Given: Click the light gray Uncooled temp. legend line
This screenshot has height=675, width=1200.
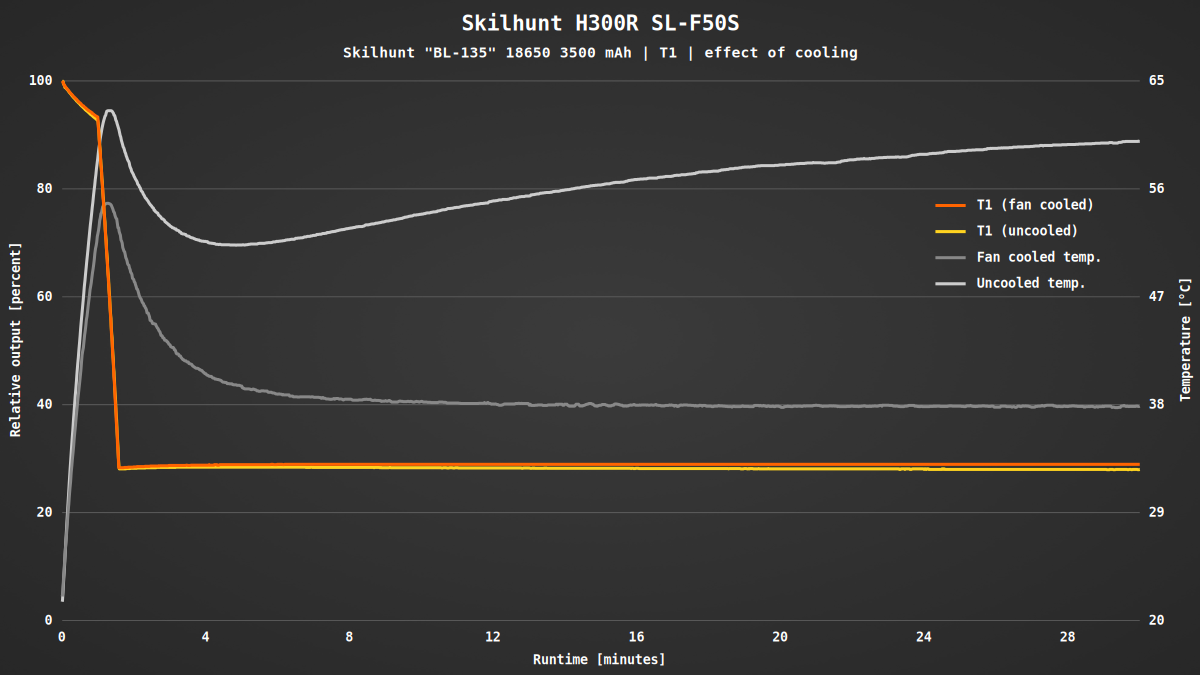Looking at the screenshot, I should 950,283.
